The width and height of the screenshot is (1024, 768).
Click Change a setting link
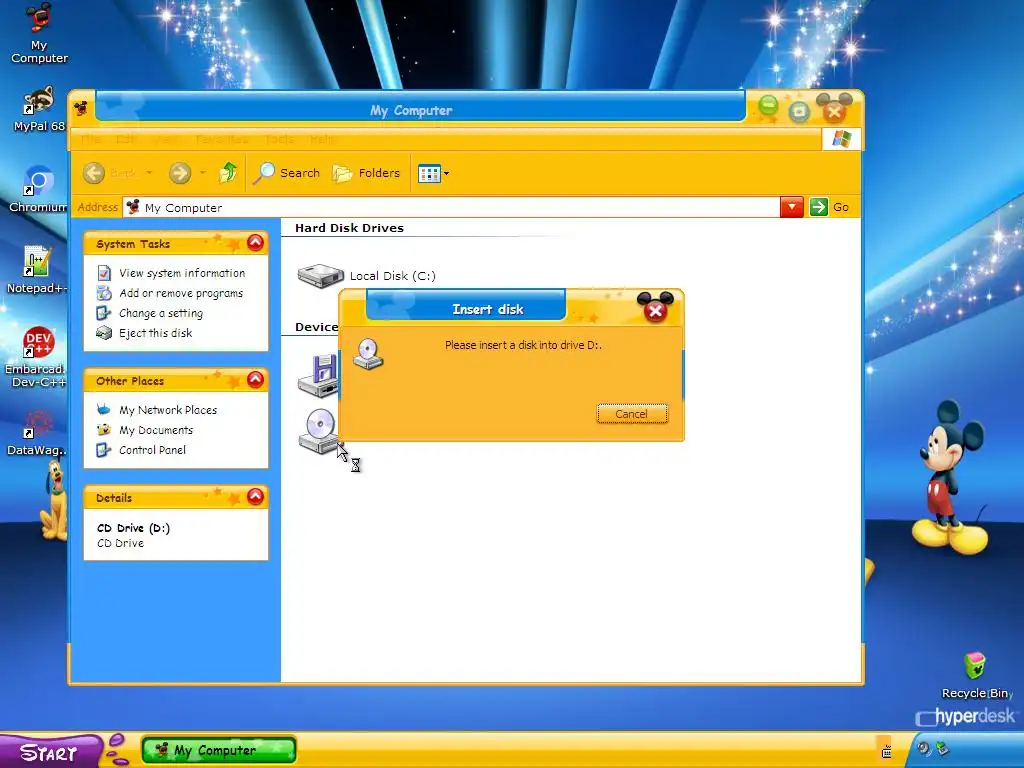tap(161, 313)
